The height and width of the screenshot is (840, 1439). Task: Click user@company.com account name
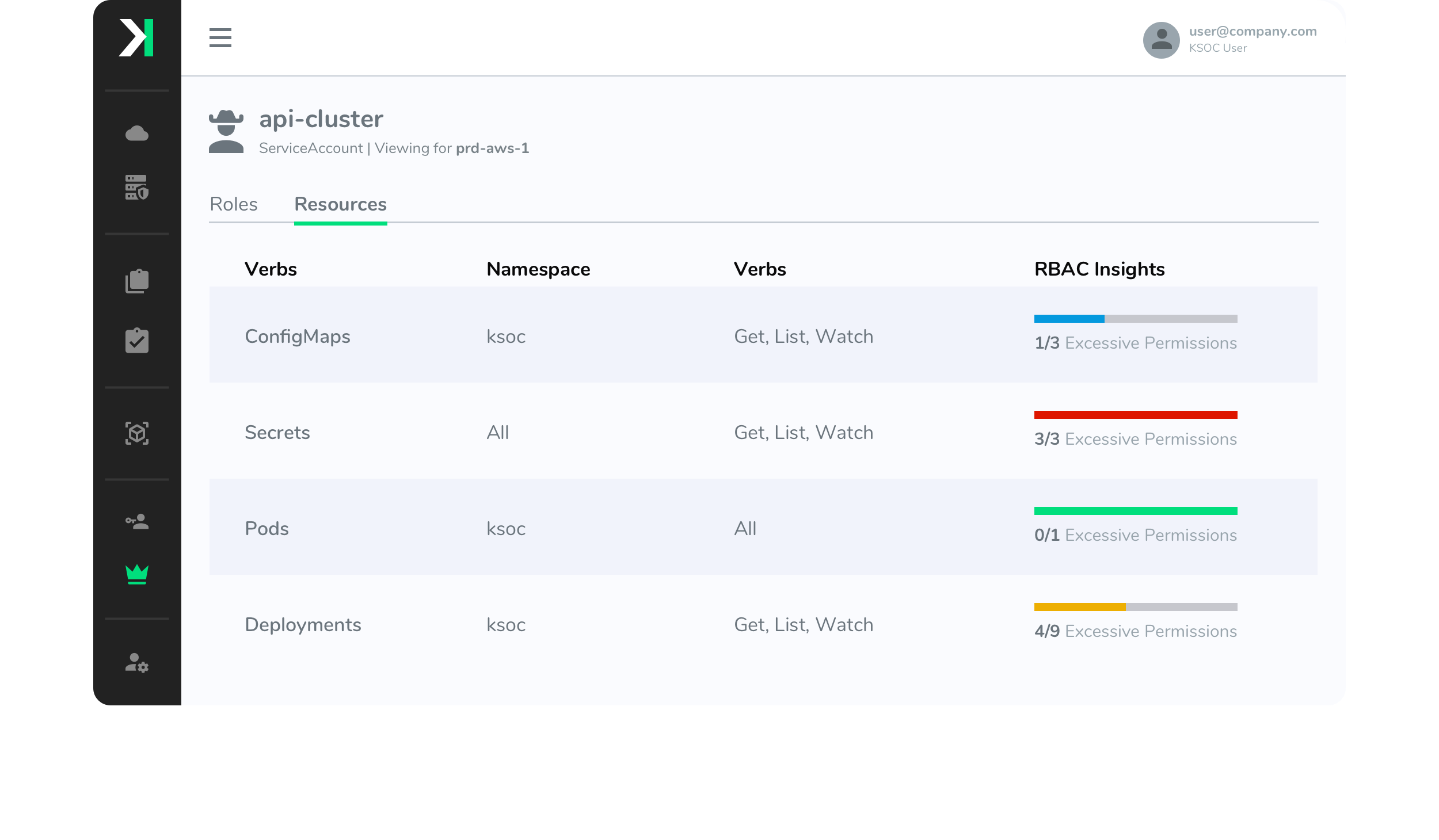[1253, 31]
